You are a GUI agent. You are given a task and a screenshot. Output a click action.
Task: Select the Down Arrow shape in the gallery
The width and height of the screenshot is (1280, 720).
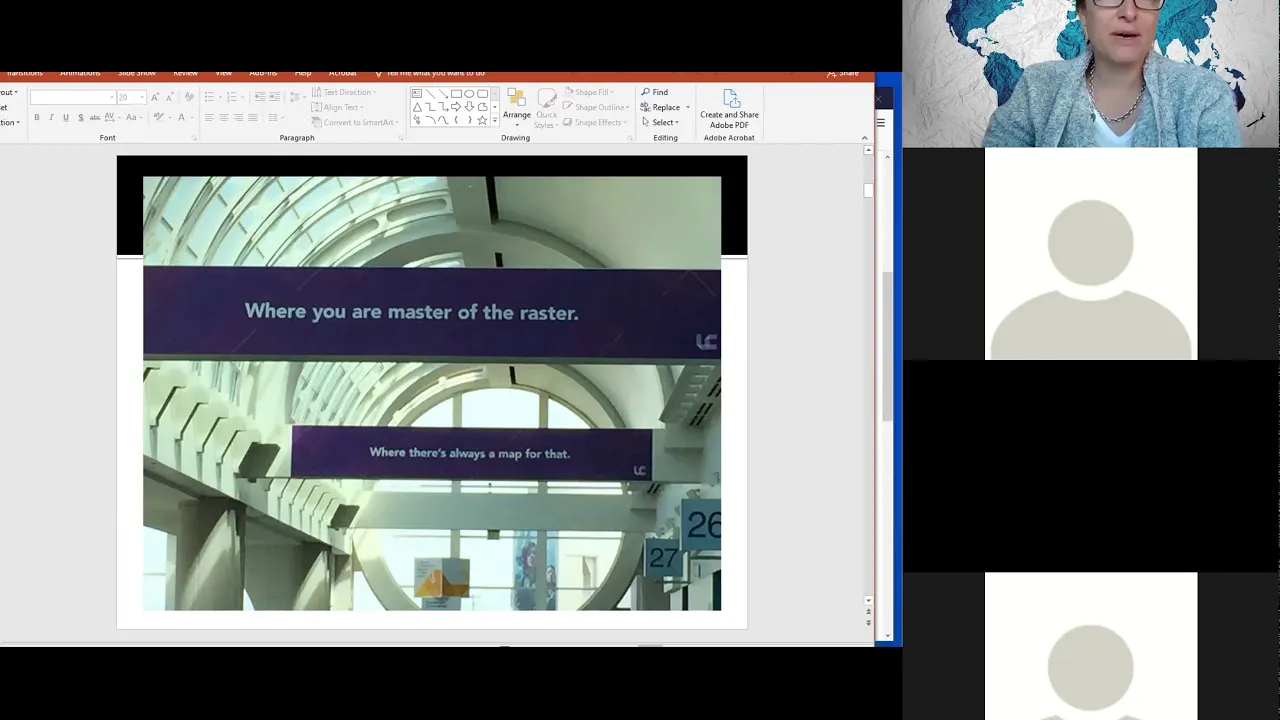click(469, 107)
